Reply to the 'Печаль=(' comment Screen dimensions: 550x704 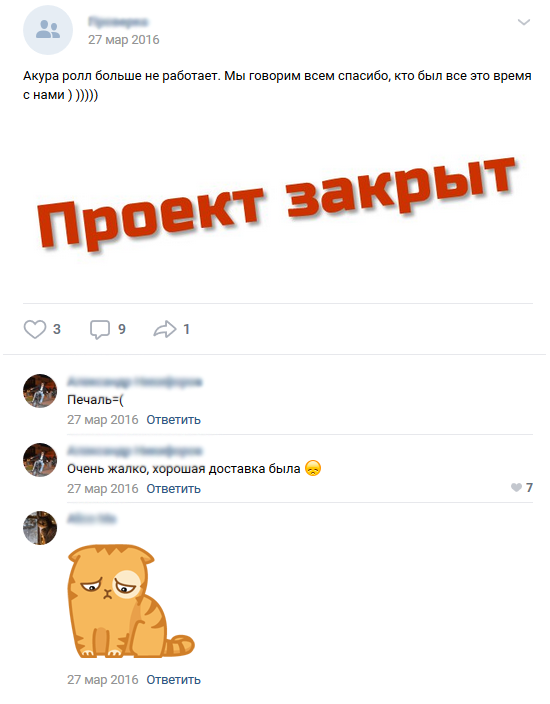(173, 420)
